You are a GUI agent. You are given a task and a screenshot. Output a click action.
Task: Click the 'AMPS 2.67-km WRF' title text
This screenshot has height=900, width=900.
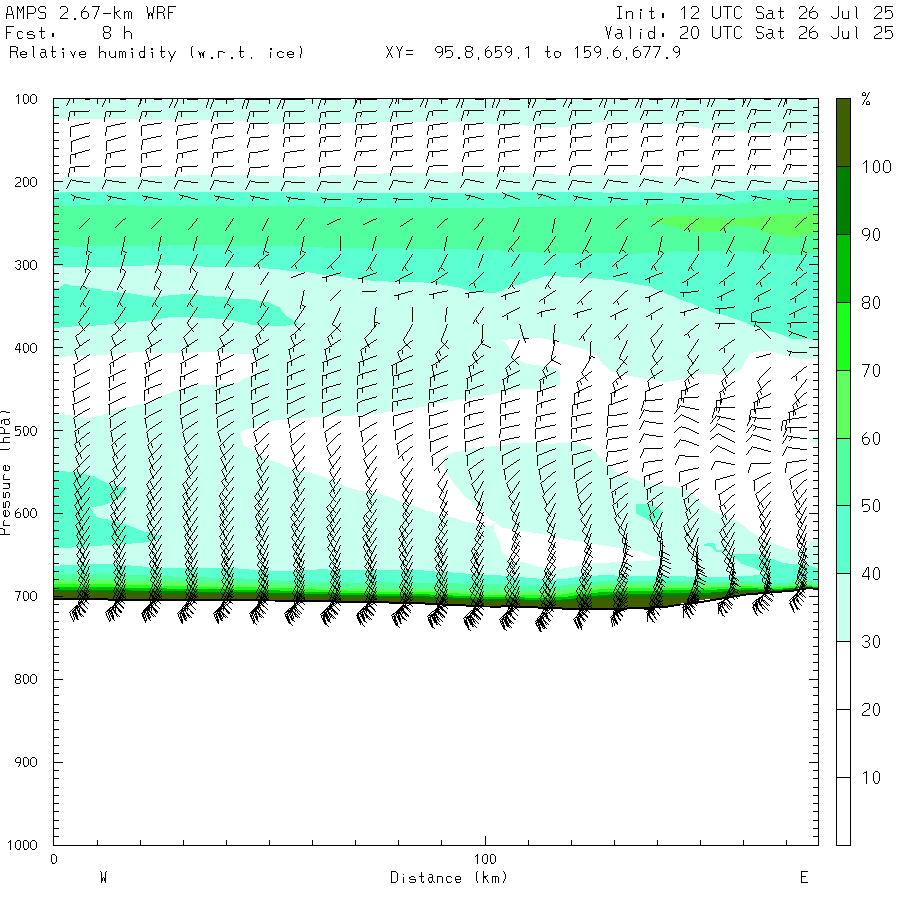[90, 13]
